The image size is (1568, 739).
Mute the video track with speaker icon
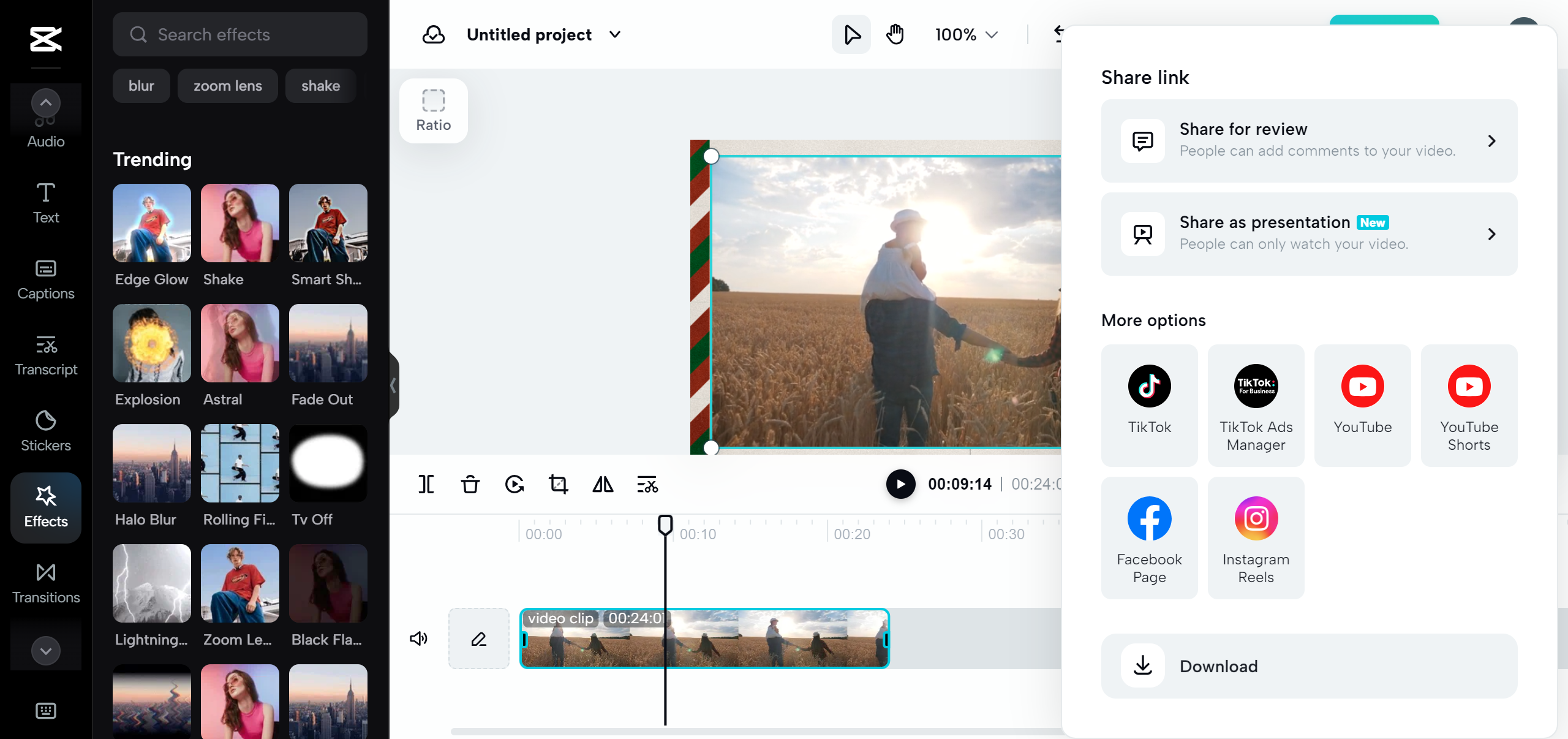point(418,639)
